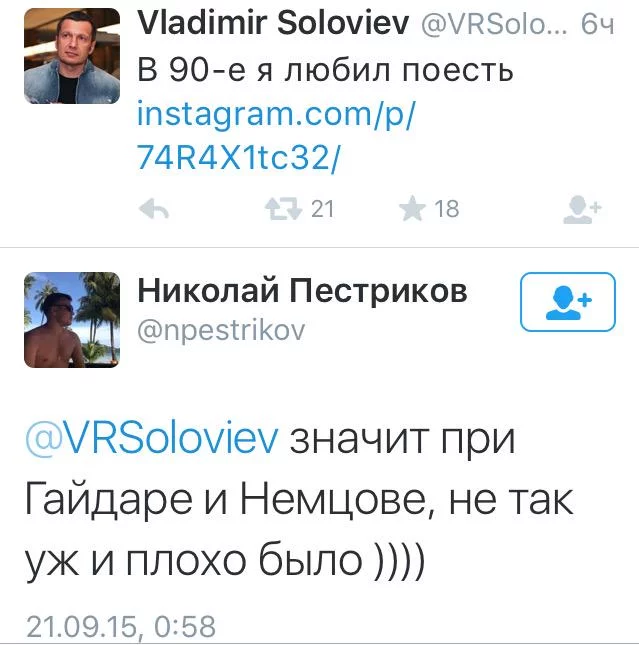639x645 pixels.
Task: Select the reply text 'уж и плохо было'
Action: click(x=194, y=560)
